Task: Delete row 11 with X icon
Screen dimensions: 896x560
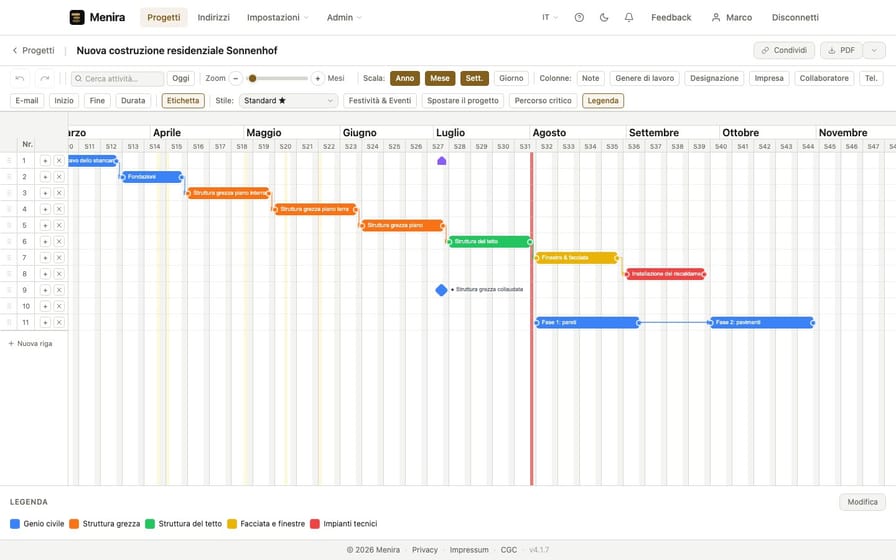Action: coord(59,322)
